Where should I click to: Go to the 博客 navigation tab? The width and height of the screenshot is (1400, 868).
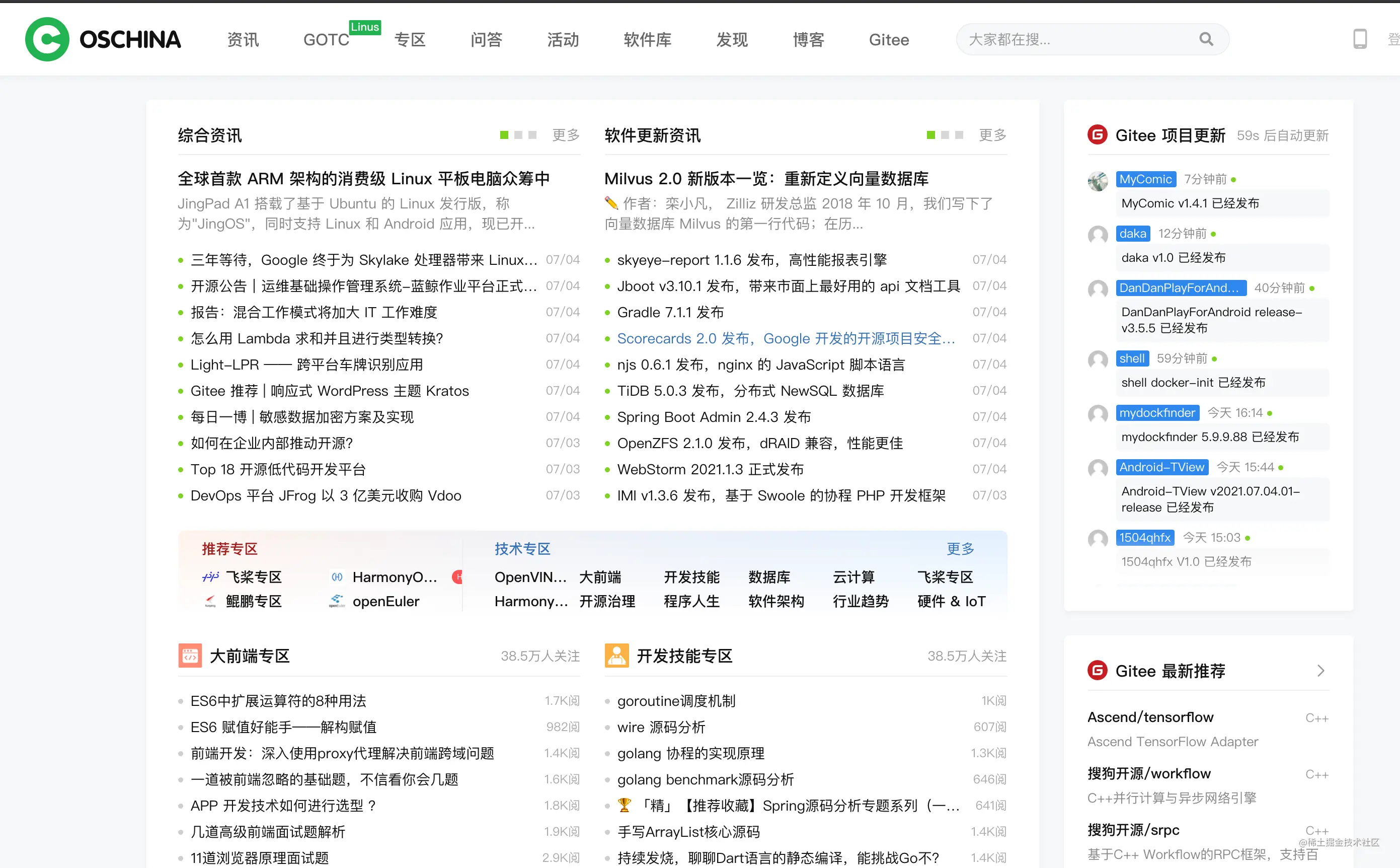coord(808,40)
